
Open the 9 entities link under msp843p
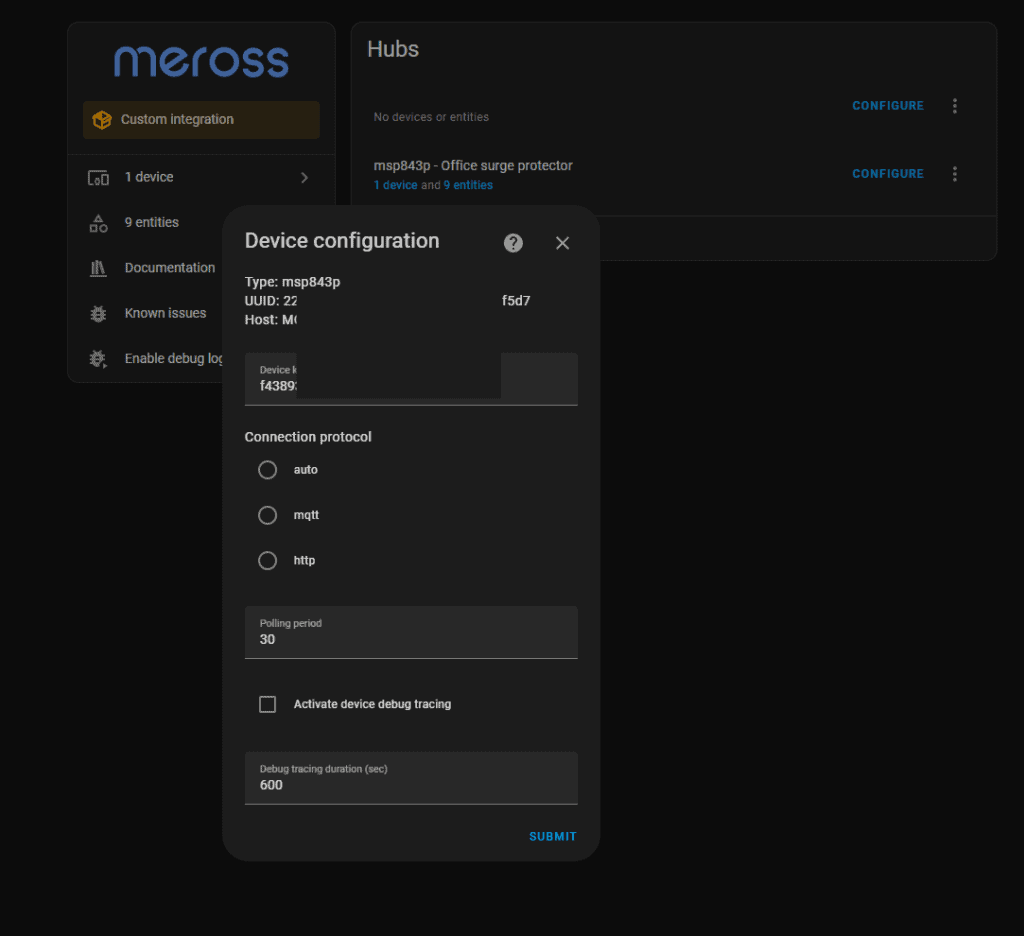468,185
